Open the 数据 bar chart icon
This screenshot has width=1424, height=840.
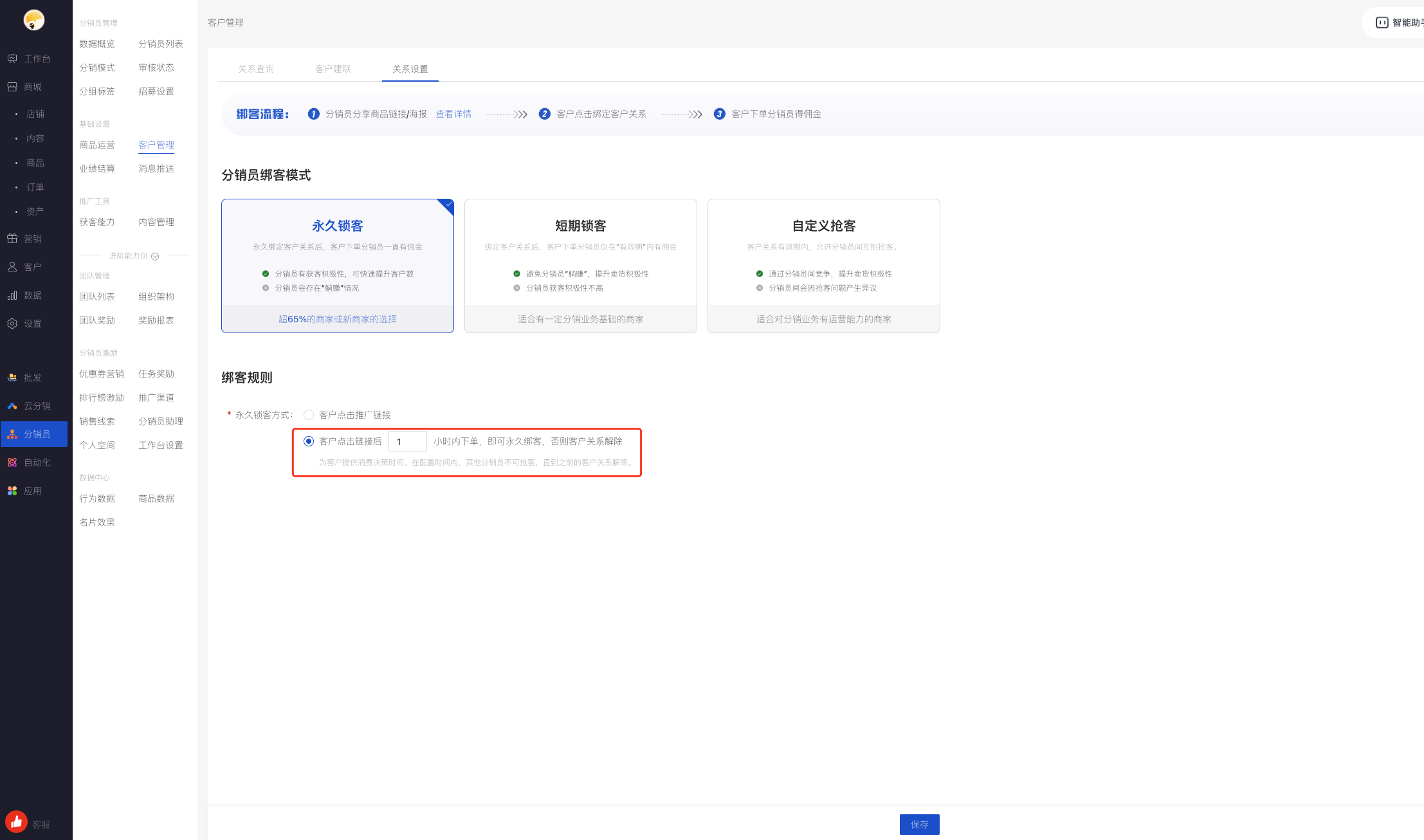[12, 295]
